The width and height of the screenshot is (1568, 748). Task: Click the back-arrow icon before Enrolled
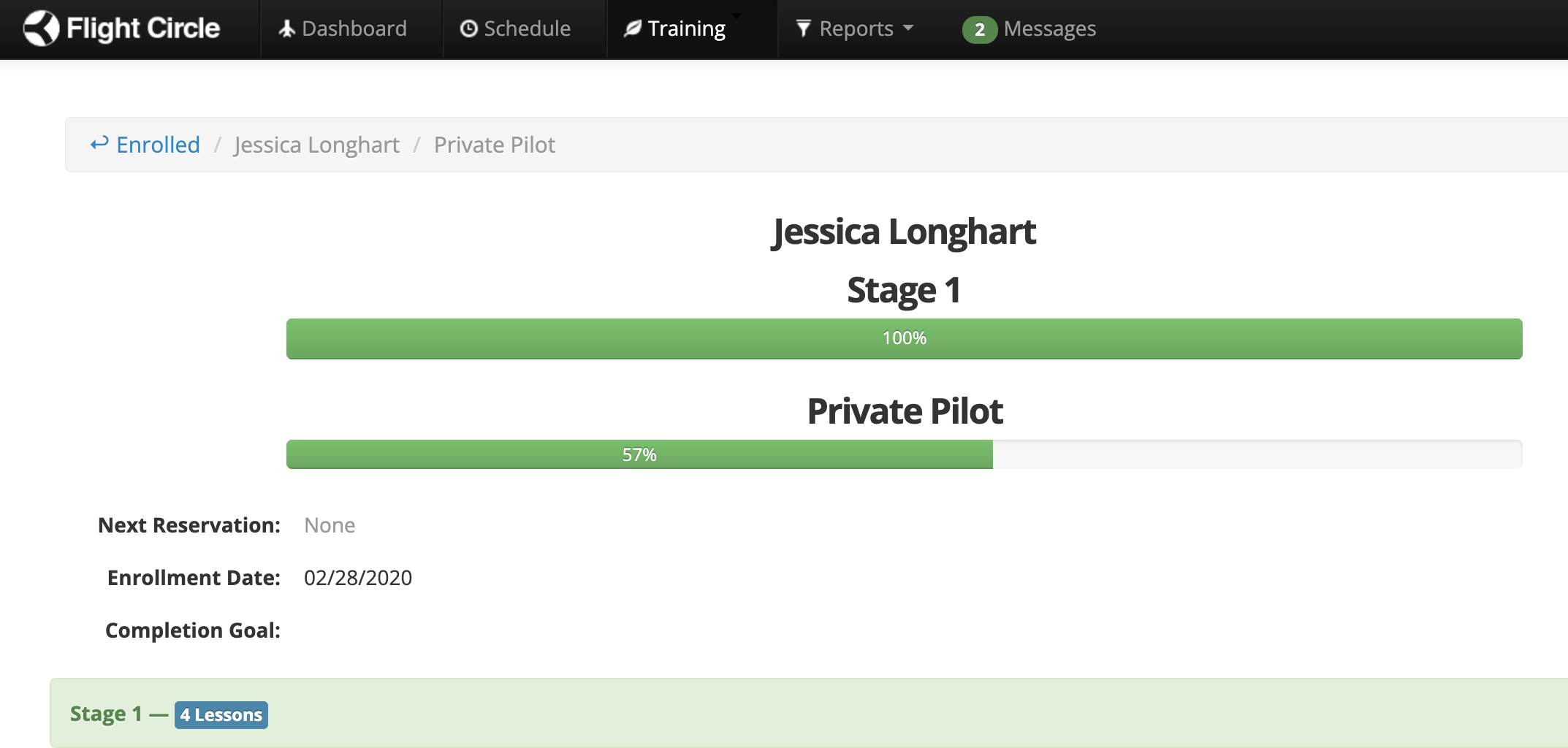click(x=99, y=143)
